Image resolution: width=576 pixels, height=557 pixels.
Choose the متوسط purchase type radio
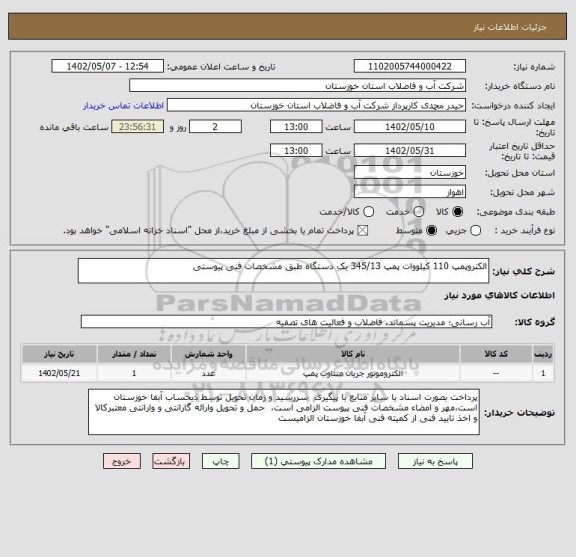point(431,231)
